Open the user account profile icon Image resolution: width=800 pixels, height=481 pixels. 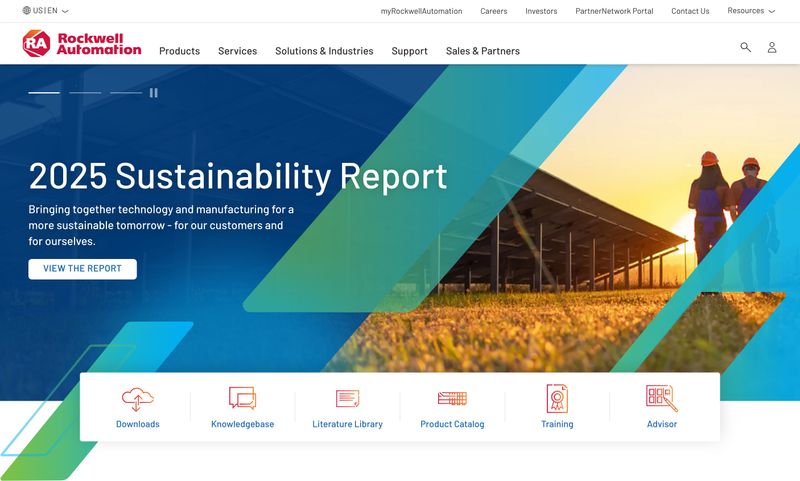[x=772, y=47]
